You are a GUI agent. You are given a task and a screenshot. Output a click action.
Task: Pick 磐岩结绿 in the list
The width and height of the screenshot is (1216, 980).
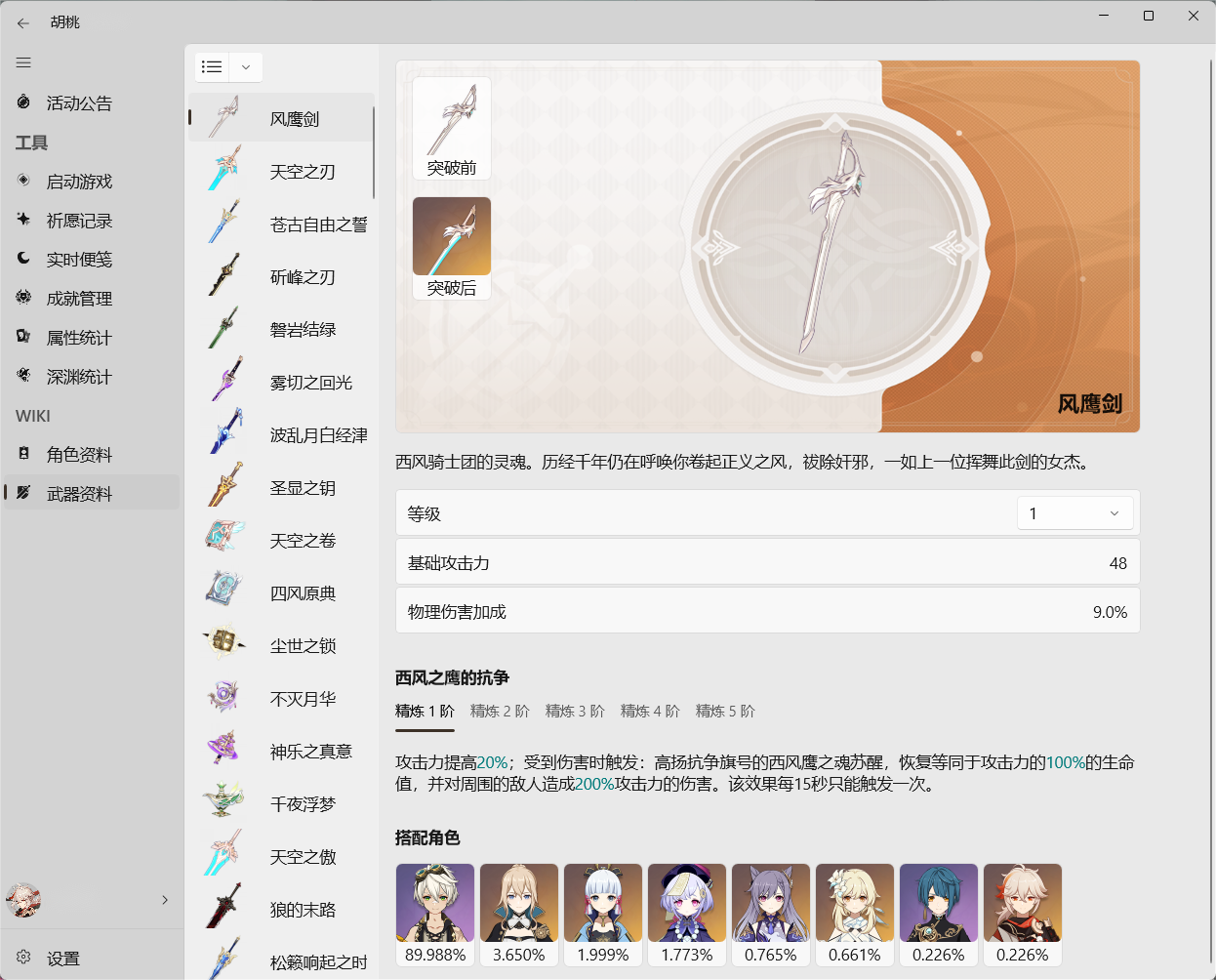click(280, 330)
